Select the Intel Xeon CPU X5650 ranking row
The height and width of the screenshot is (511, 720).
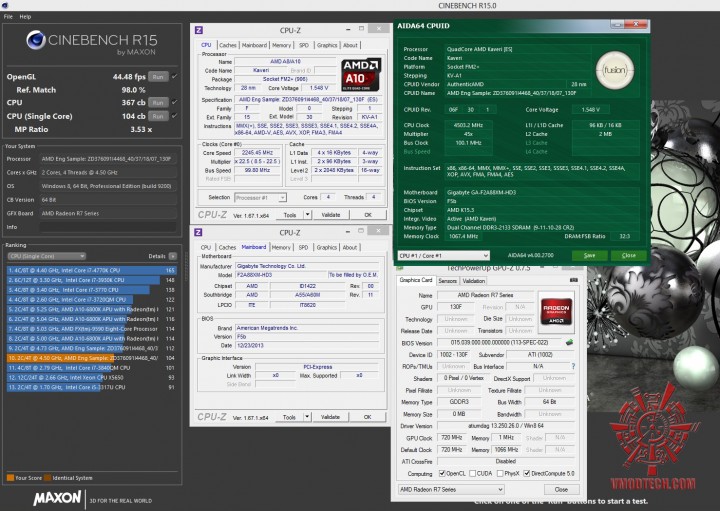pos(92,377)
